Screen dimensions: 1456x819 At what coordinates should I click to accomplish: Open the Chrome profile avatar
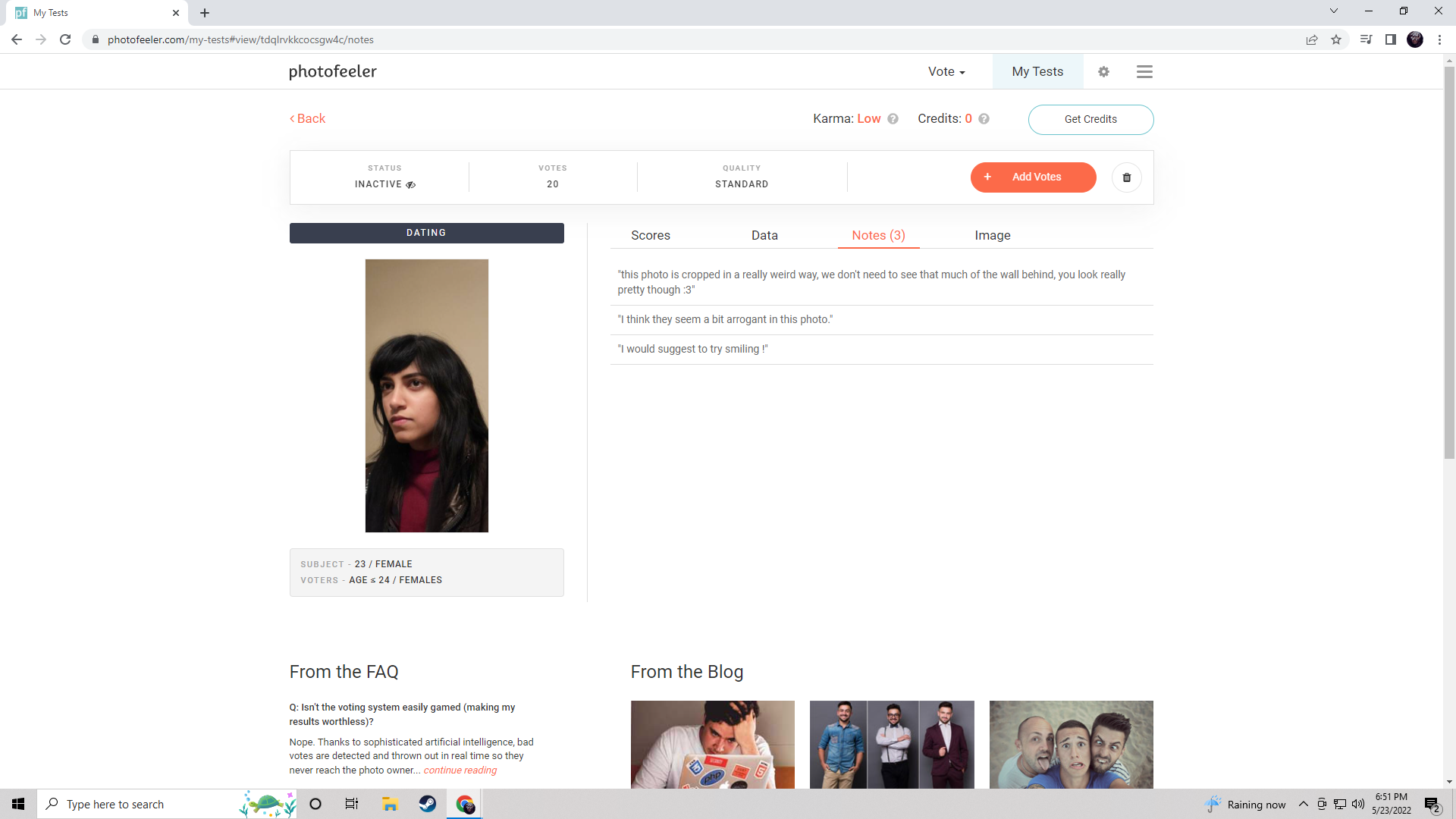[x=1415, y=39]
